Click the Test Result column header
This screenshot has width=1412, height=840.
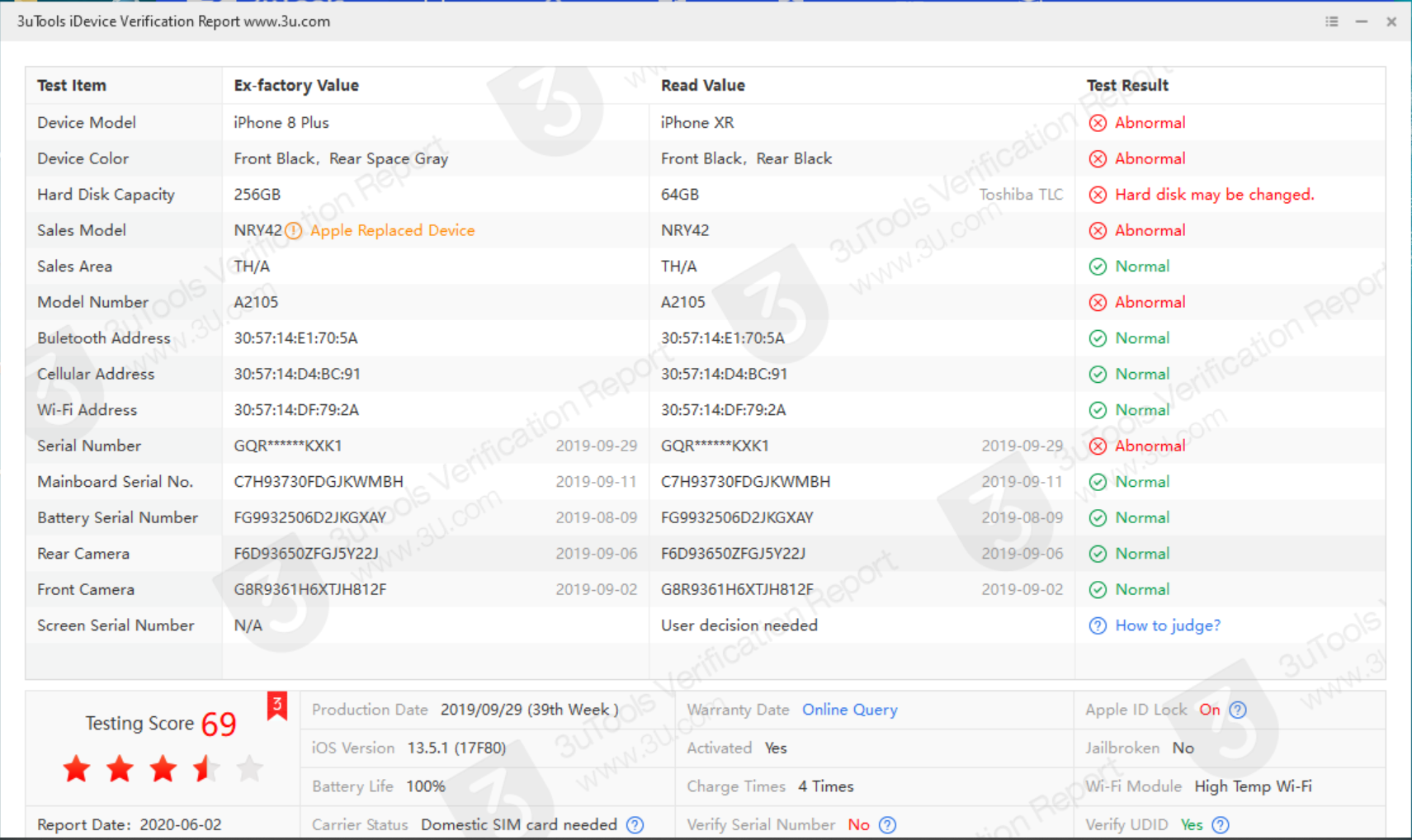pyautogui.click(x=1127, y=85)
